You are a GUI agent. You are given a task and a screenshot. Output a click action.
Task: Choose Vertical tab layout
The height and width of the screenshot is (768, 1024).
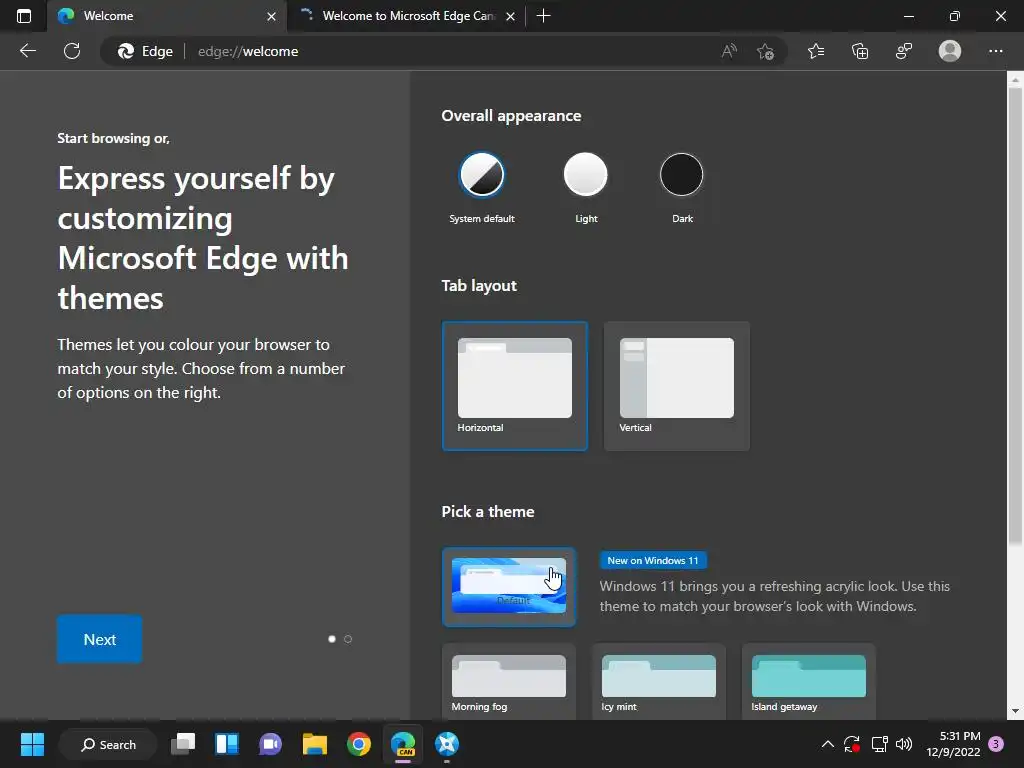coord(677,386)
